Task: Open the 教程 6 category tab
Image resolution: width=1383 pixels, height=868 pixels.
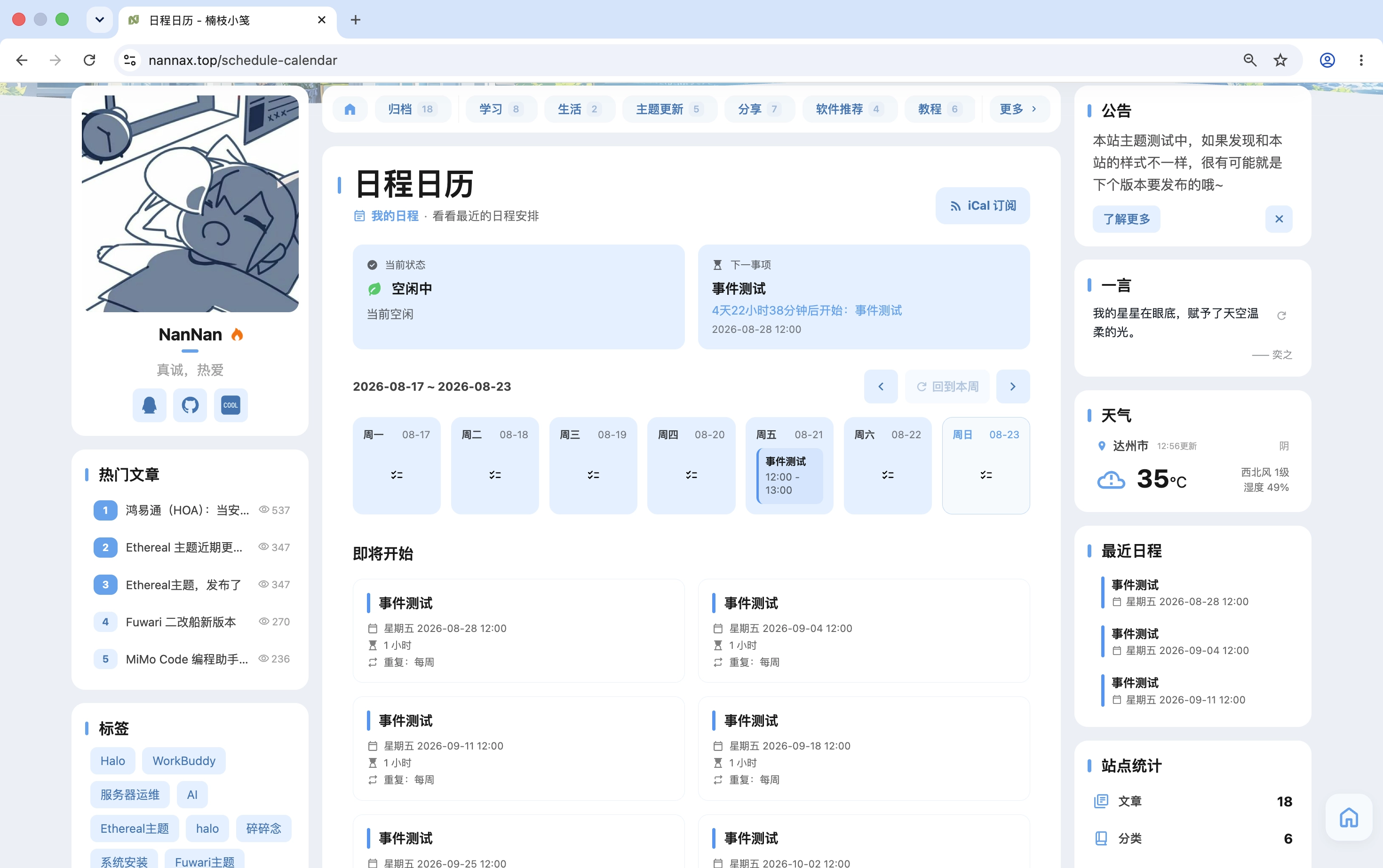Action: 939,109
